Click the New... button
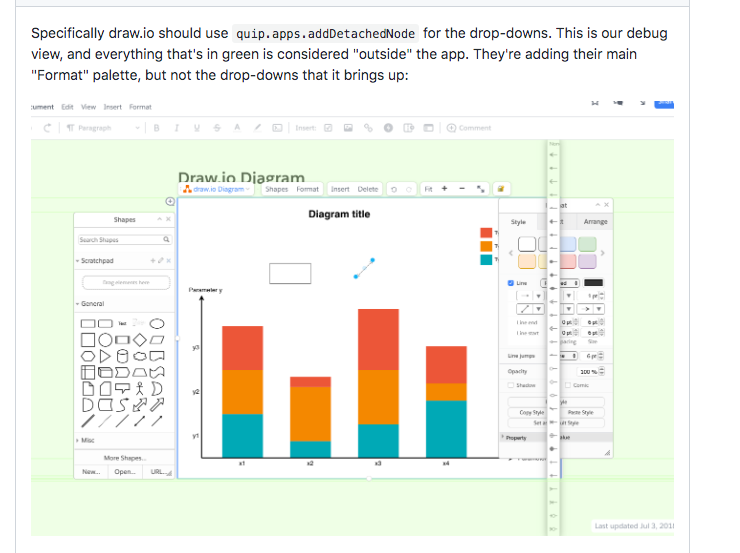The height and width of the screenshot is (553, 740). tap(91, 471)
